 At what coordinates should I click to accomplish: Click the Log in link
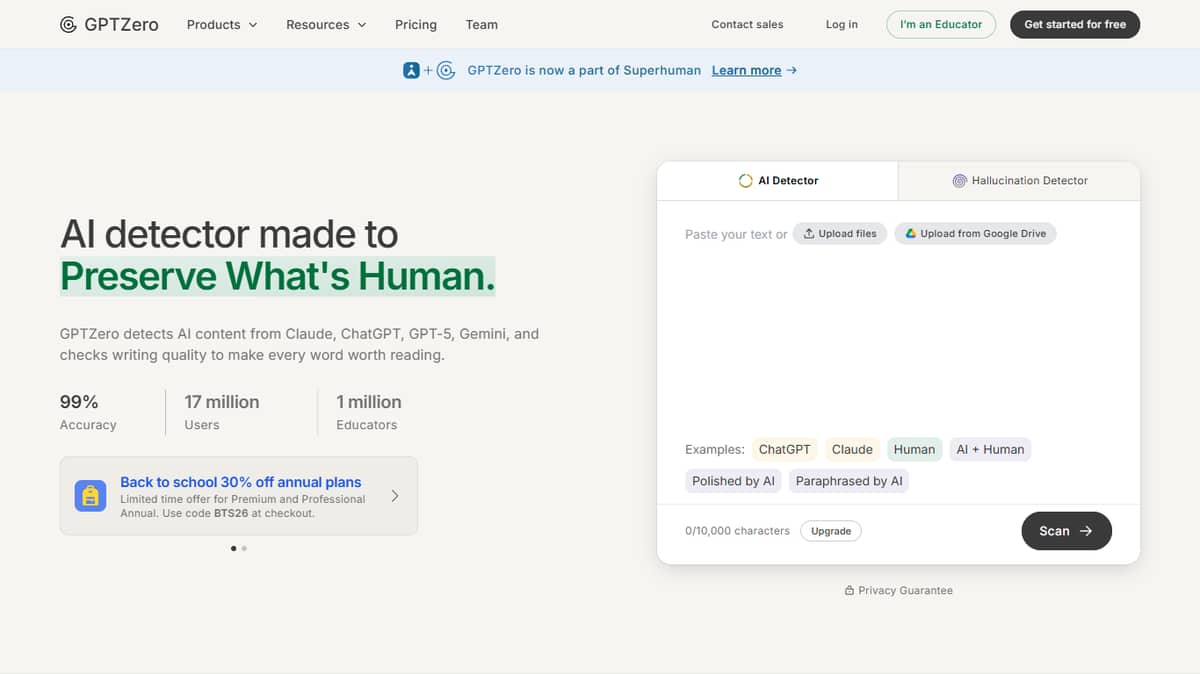(841, 25)
